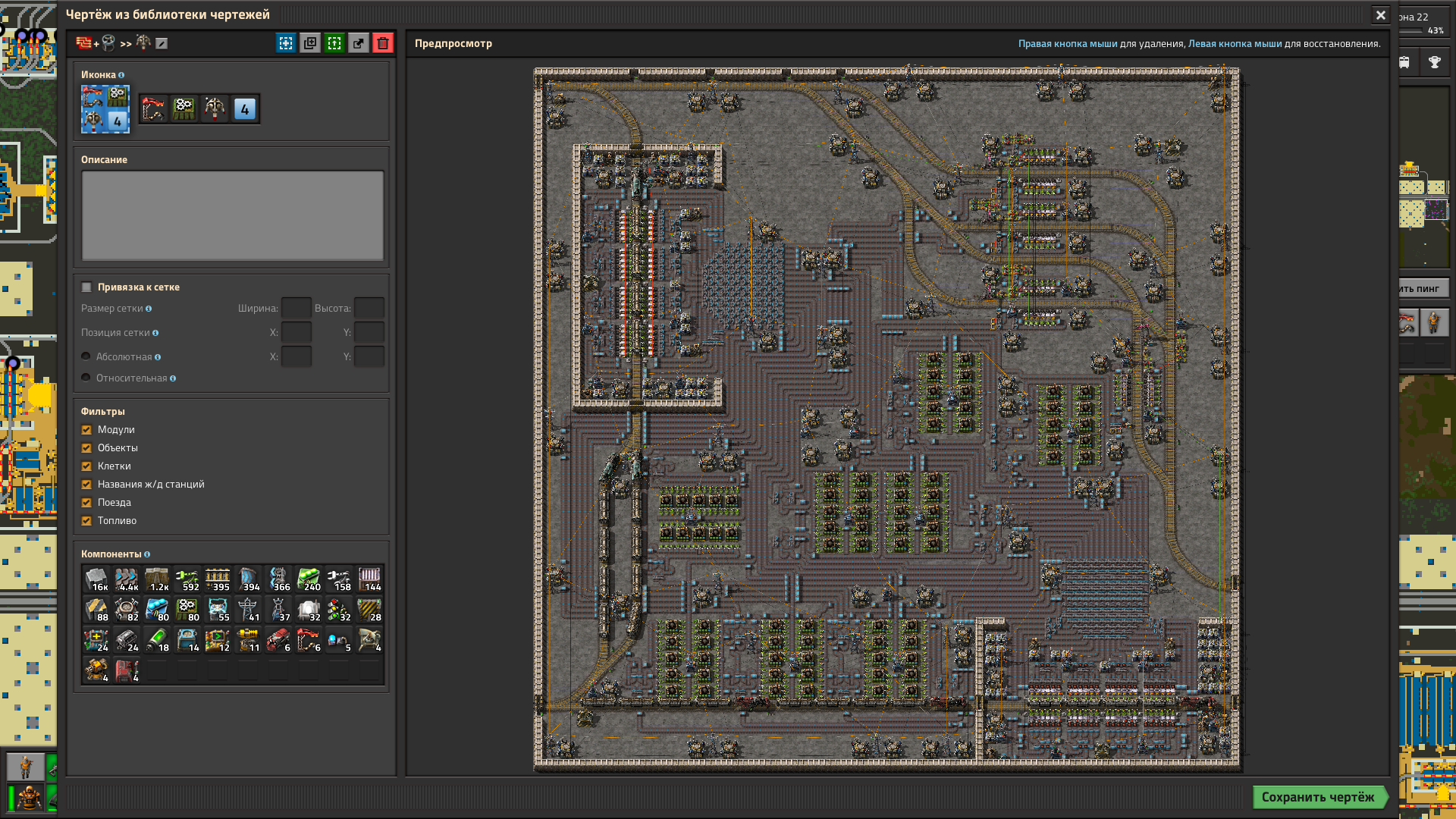This screenshot has width=1456, height=819.
Task: Click the info icon next to Размер сетки
Action: (149, 309)
